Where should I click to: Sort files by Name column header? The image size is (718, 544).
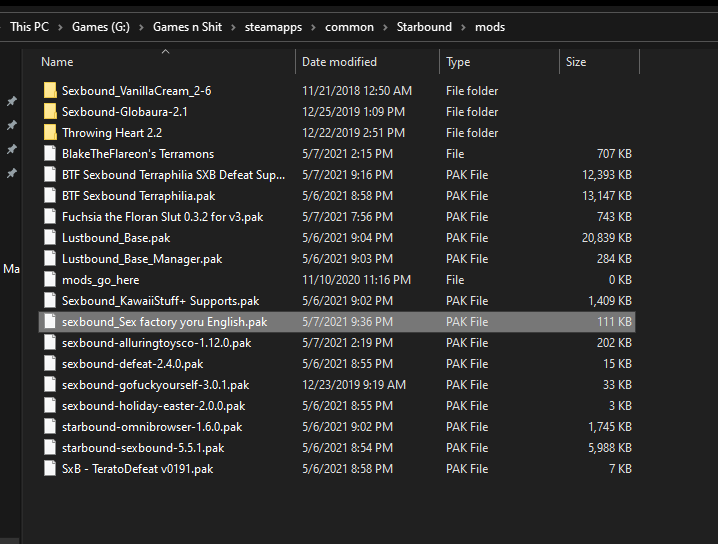(167, 62)
